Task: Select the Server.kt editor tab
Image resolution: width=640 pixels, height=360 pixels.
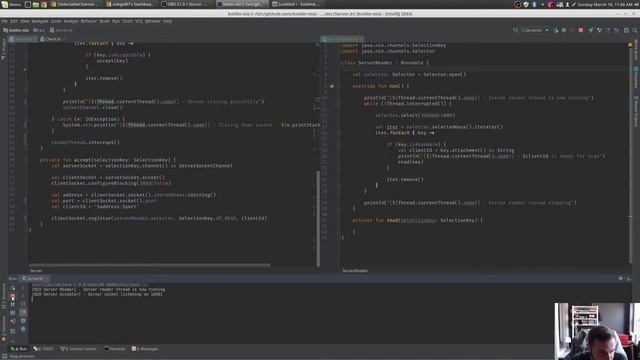Action: (22, 39)
